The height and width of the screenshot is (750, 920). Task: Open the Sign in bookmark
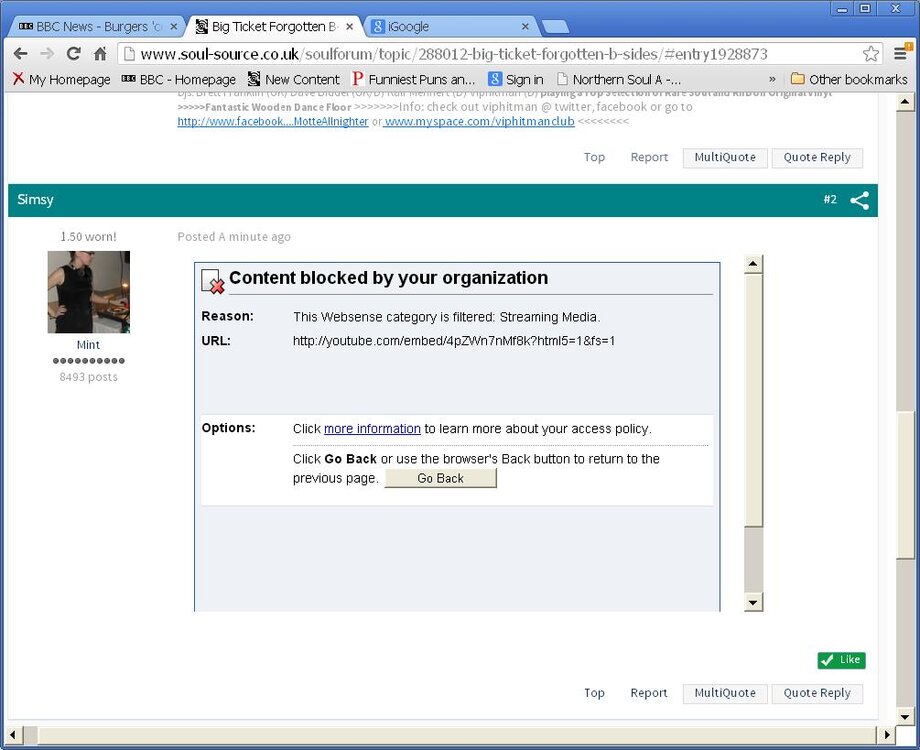tap(516, 79)
